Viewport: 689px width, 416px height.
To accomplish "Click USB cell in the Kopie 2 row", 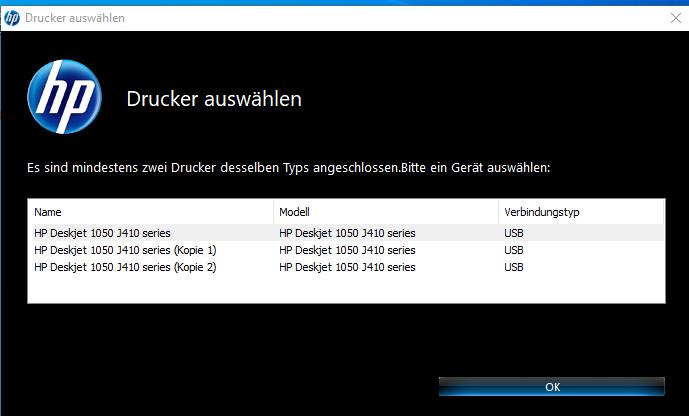I will pos(514,267).
